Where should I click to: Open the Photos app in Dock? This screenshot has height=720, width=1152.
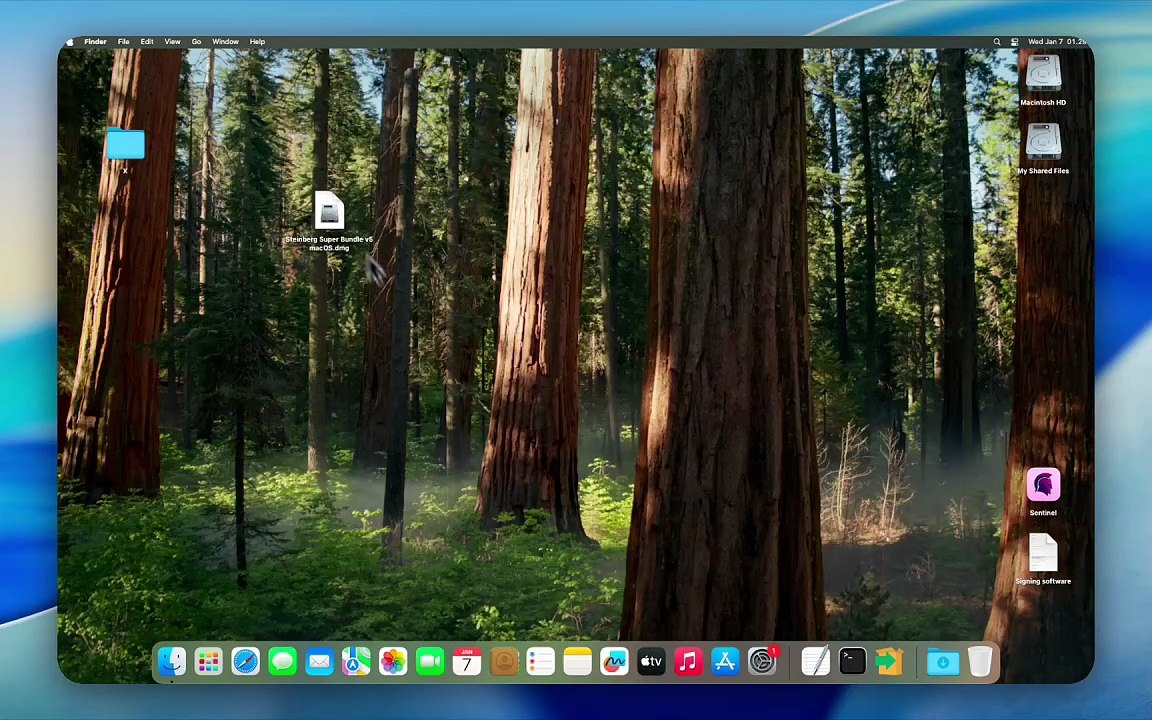point(393,661)
